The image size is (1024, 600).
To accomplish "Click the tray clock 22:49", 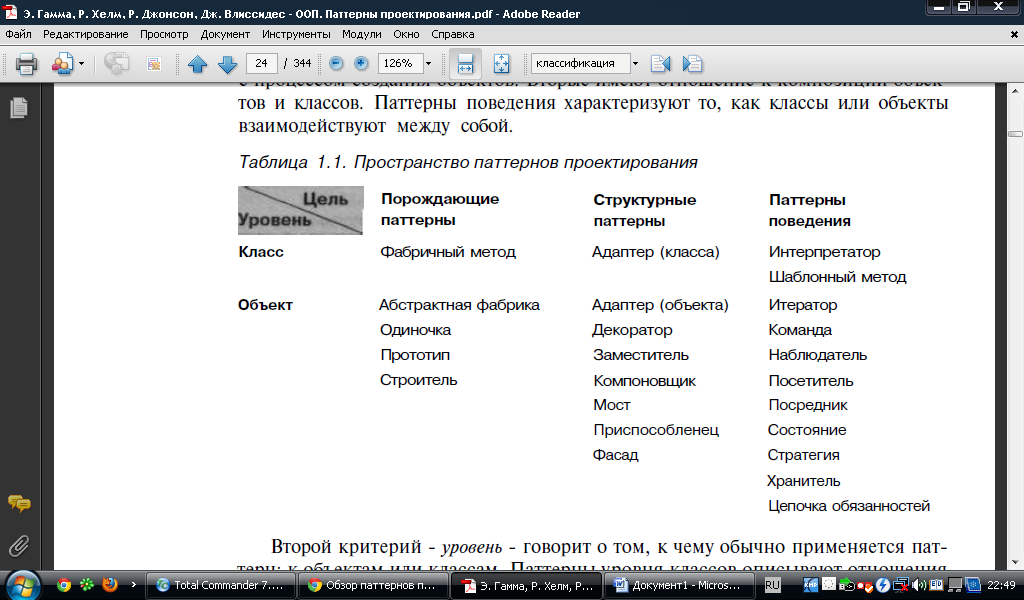I will point(1001,585).
